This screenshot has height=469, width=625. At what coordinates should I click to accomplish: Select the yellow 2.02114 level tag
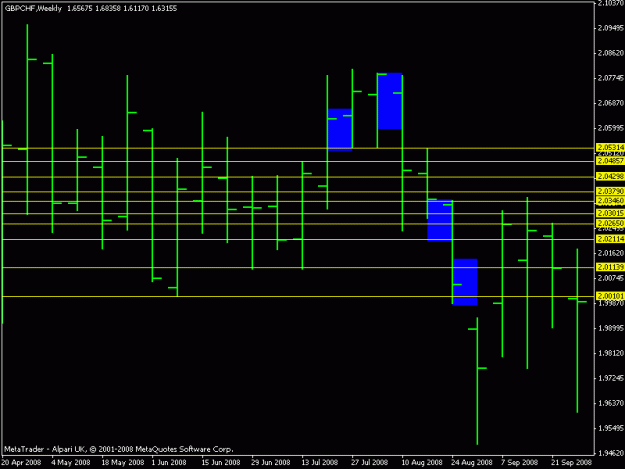610,239
